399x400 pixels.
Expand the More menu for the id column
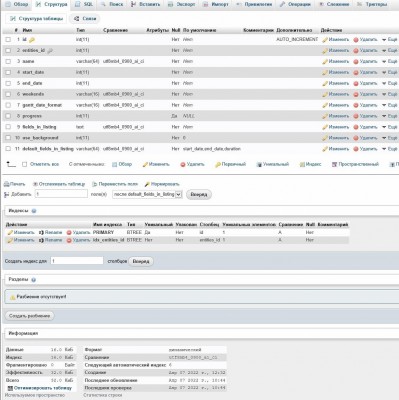coord(389,40)
